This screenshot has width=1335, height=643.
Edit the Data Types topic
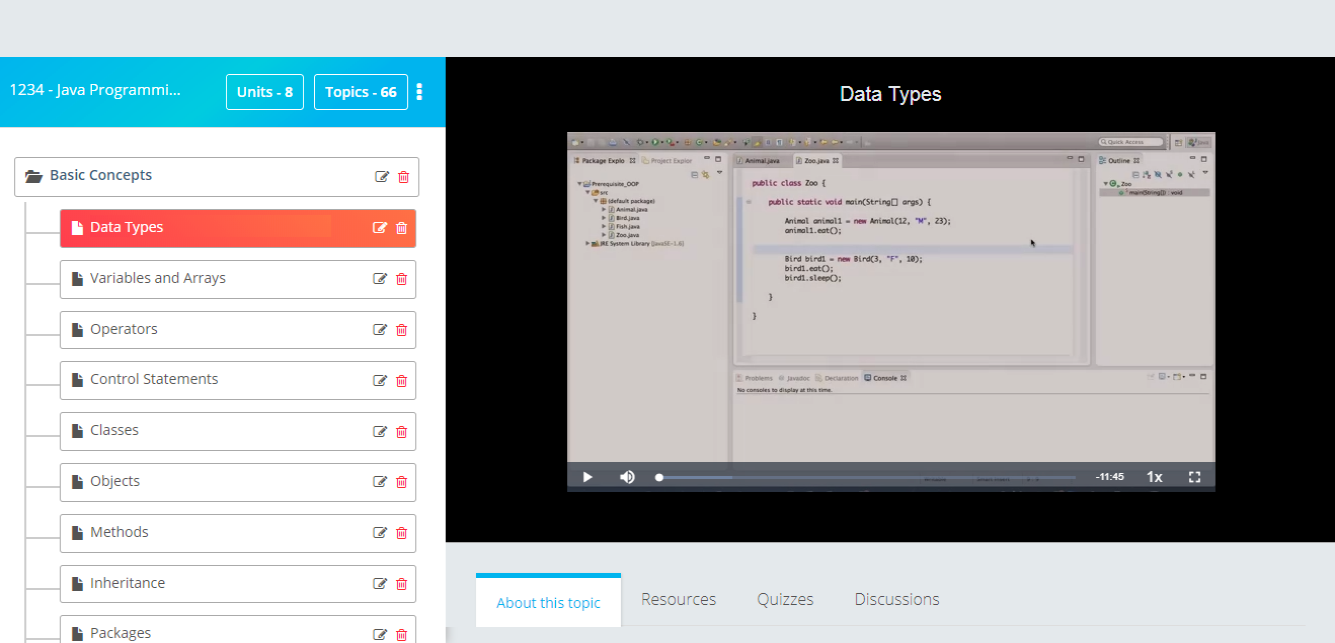(x=380, y=228)
